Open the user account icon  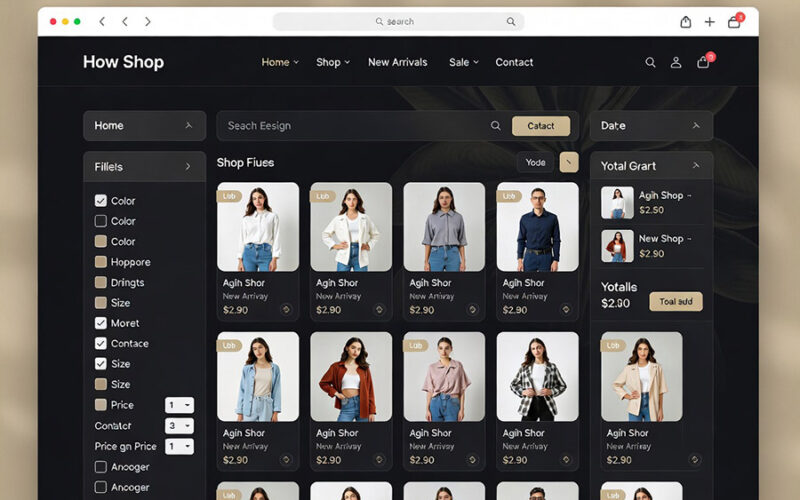coord(676,62)
